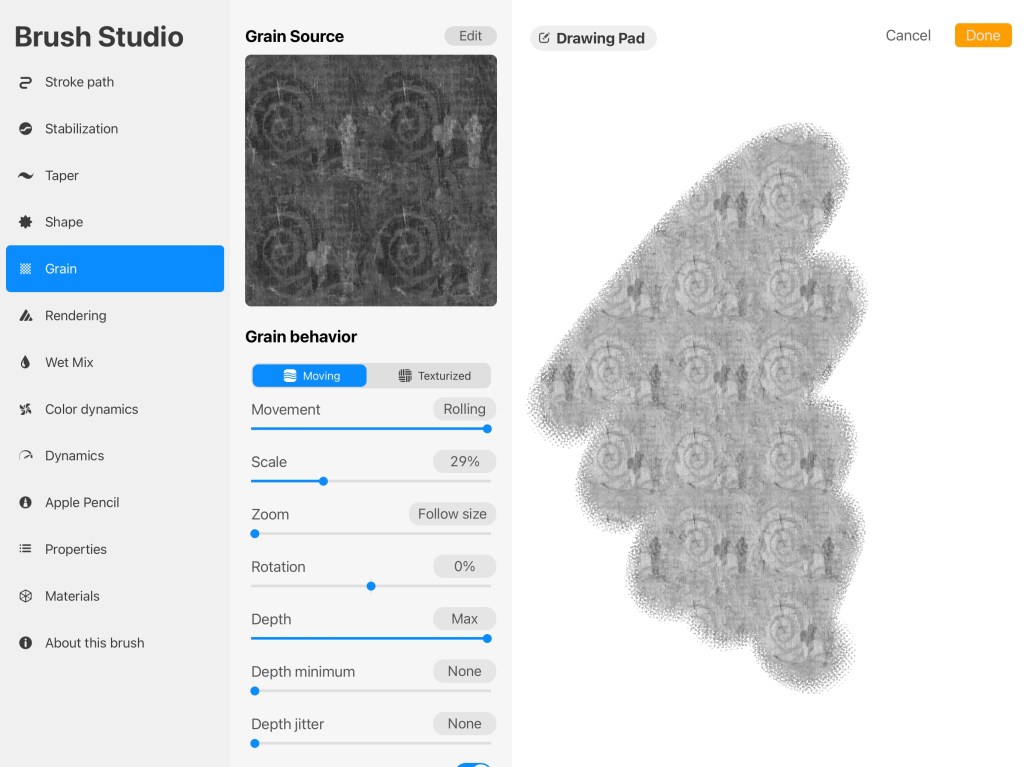Click the Scale slider track
1024x767 pixels.
click(x=400, y=481)
